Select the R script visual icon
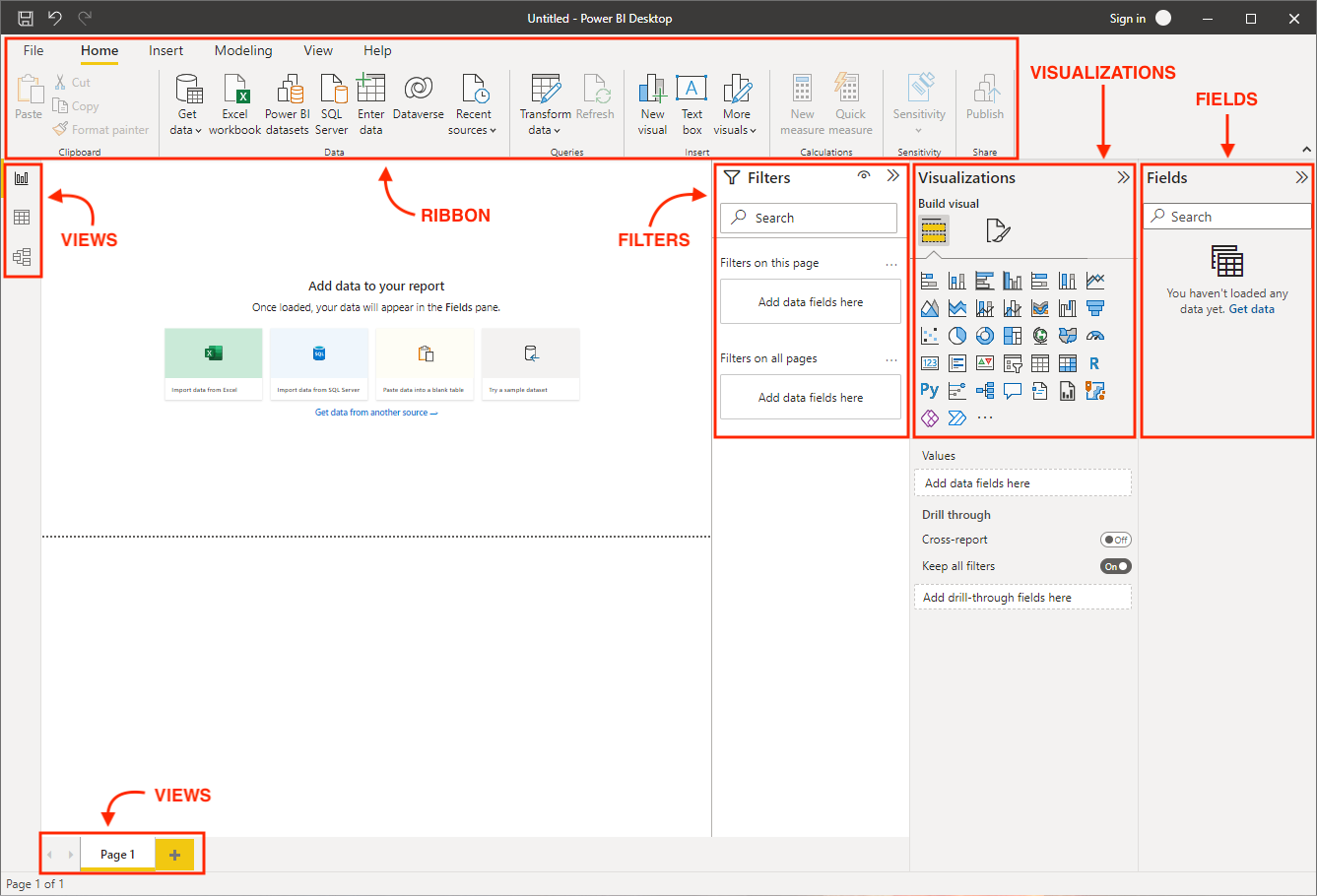The width and height of the screenshot is (1317, 896). [1094, 363]
